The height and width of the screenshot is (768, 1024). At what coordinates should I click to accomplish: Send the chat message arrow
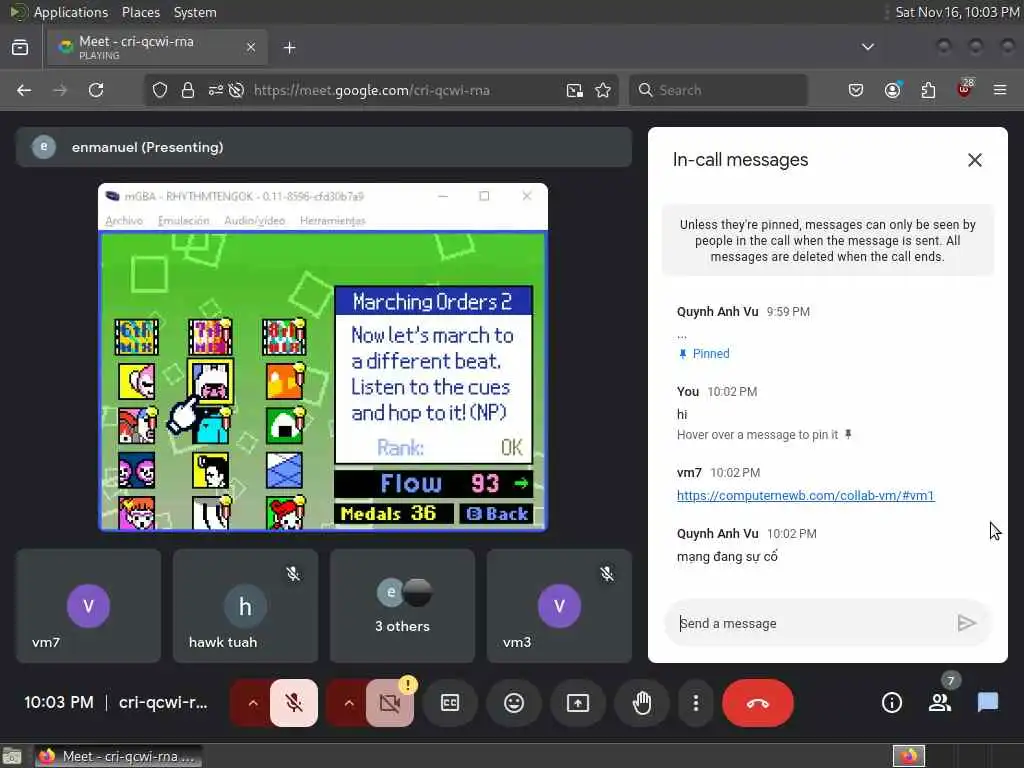coord(967,623)
